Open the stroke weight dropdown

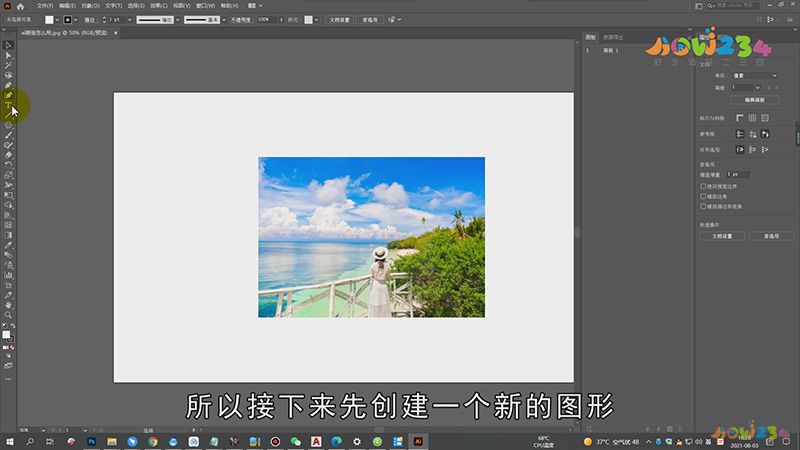point(130,20)
